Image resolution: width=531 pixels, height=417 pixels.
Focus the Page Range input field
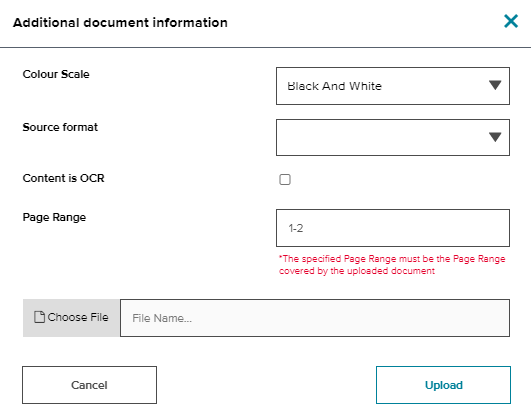click(x=393, y=228)
